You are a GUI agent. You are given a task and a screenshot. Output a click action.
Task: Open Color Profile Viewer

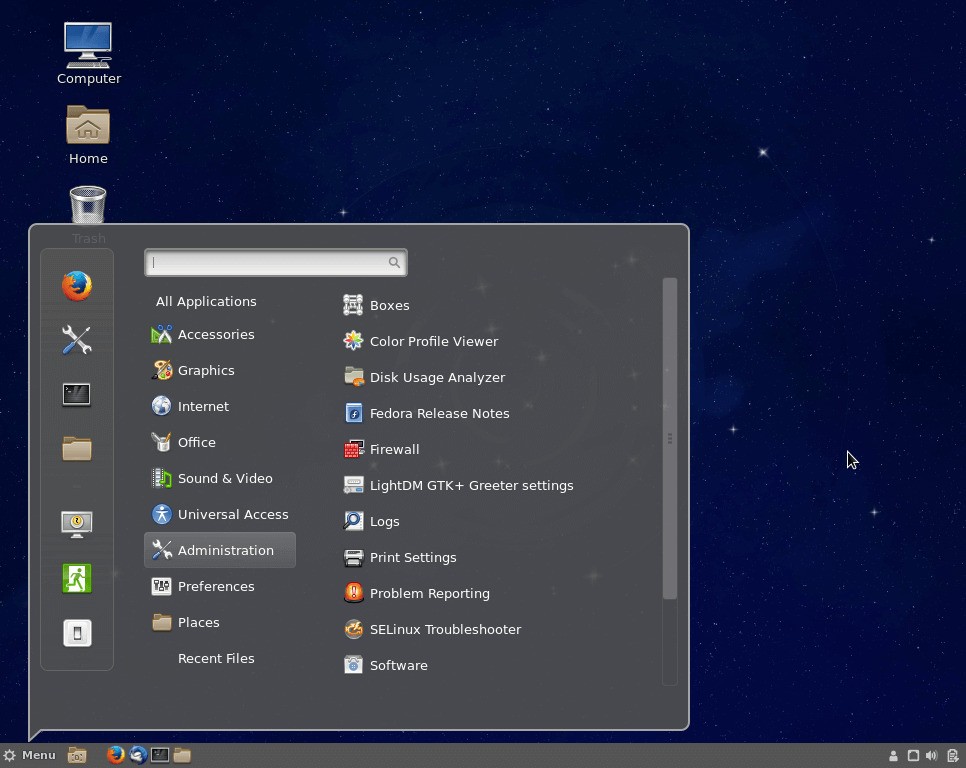(421, 341)
